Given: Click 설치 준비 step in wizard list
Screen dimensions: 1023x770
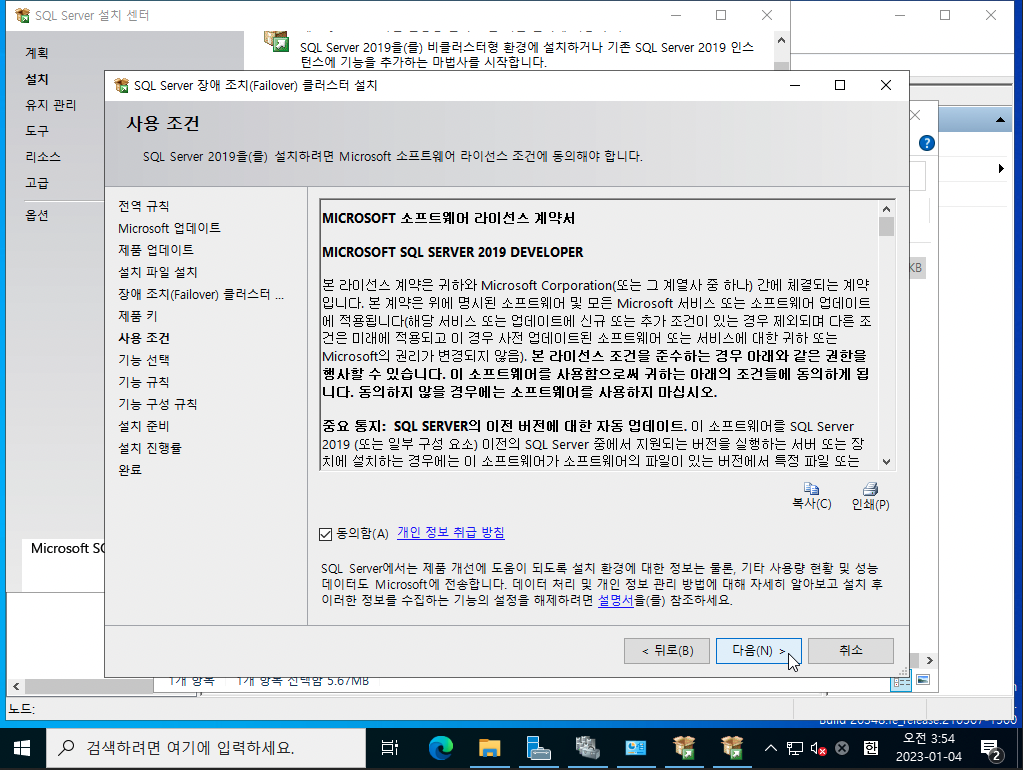Looking at the screenshot, I should pyautogui.click(x=144, y=426).
